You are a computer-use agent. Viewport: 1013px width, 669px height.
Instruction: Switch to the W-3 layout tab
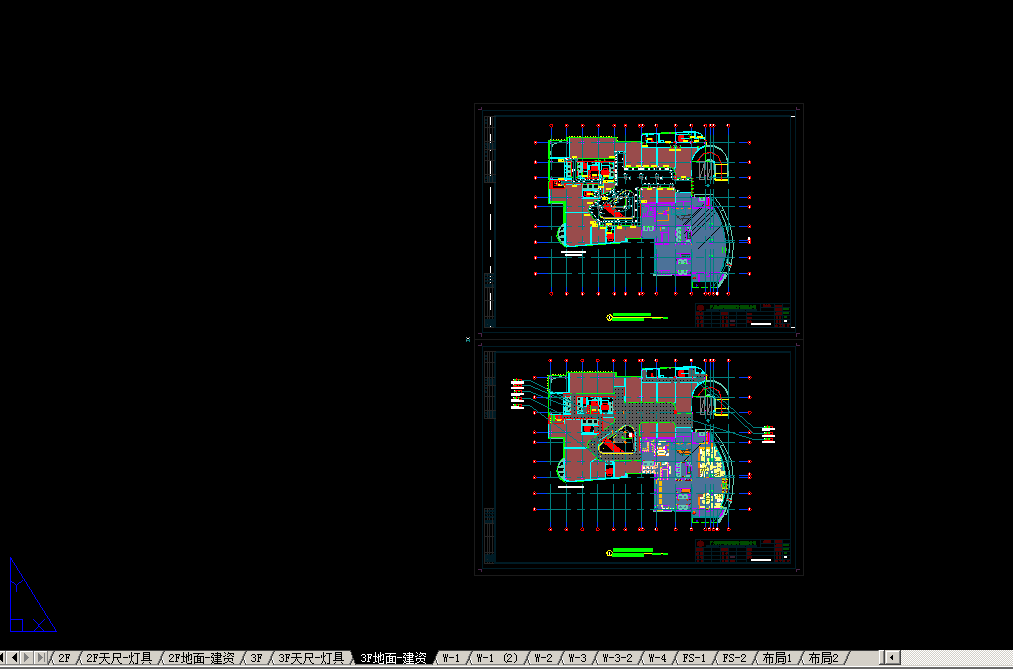pyautogui.click(x=577, y=658)
